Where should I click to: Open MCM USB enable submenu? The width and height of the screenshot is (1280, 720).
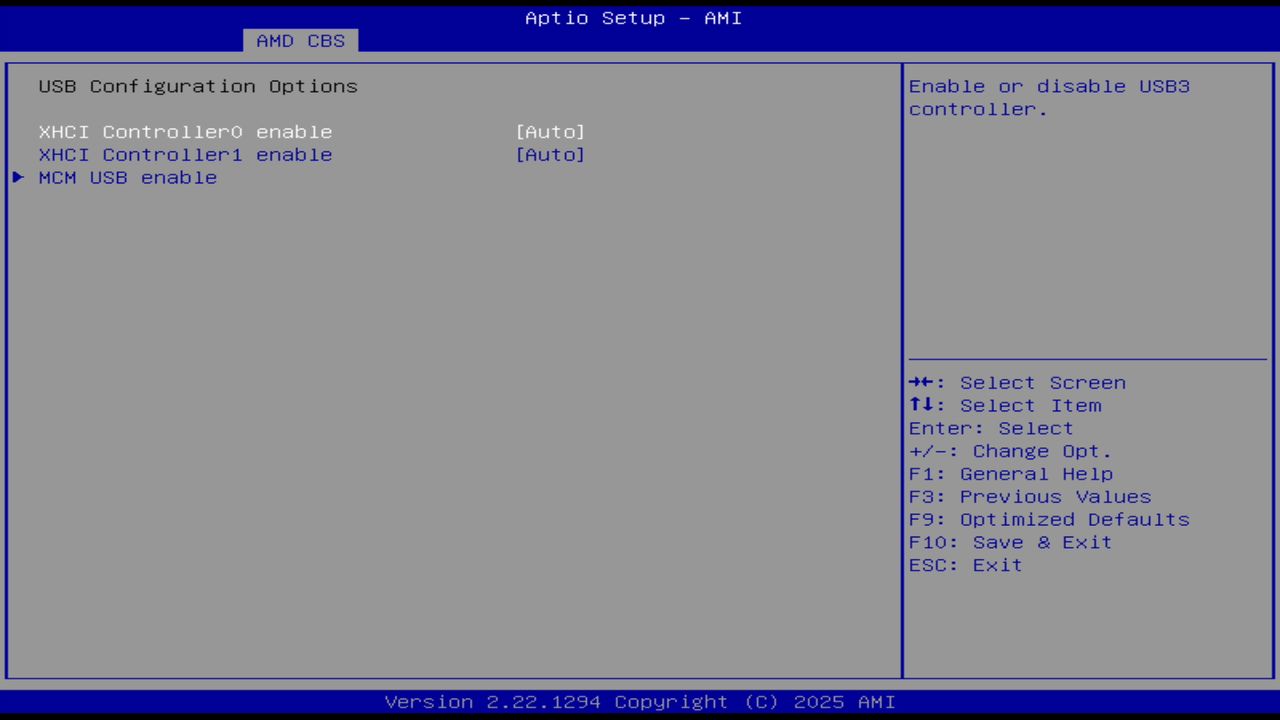click(x=128, y=178)
